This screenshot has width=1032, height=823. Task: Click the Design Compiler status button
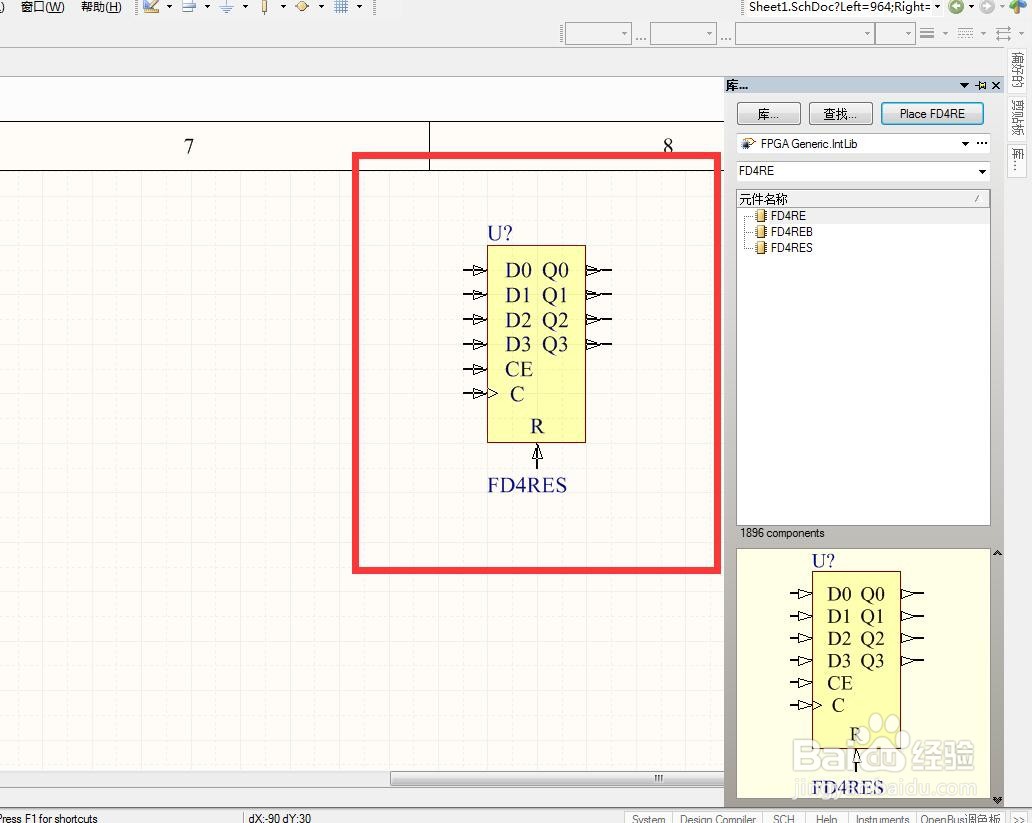click(x=717, y=817)
